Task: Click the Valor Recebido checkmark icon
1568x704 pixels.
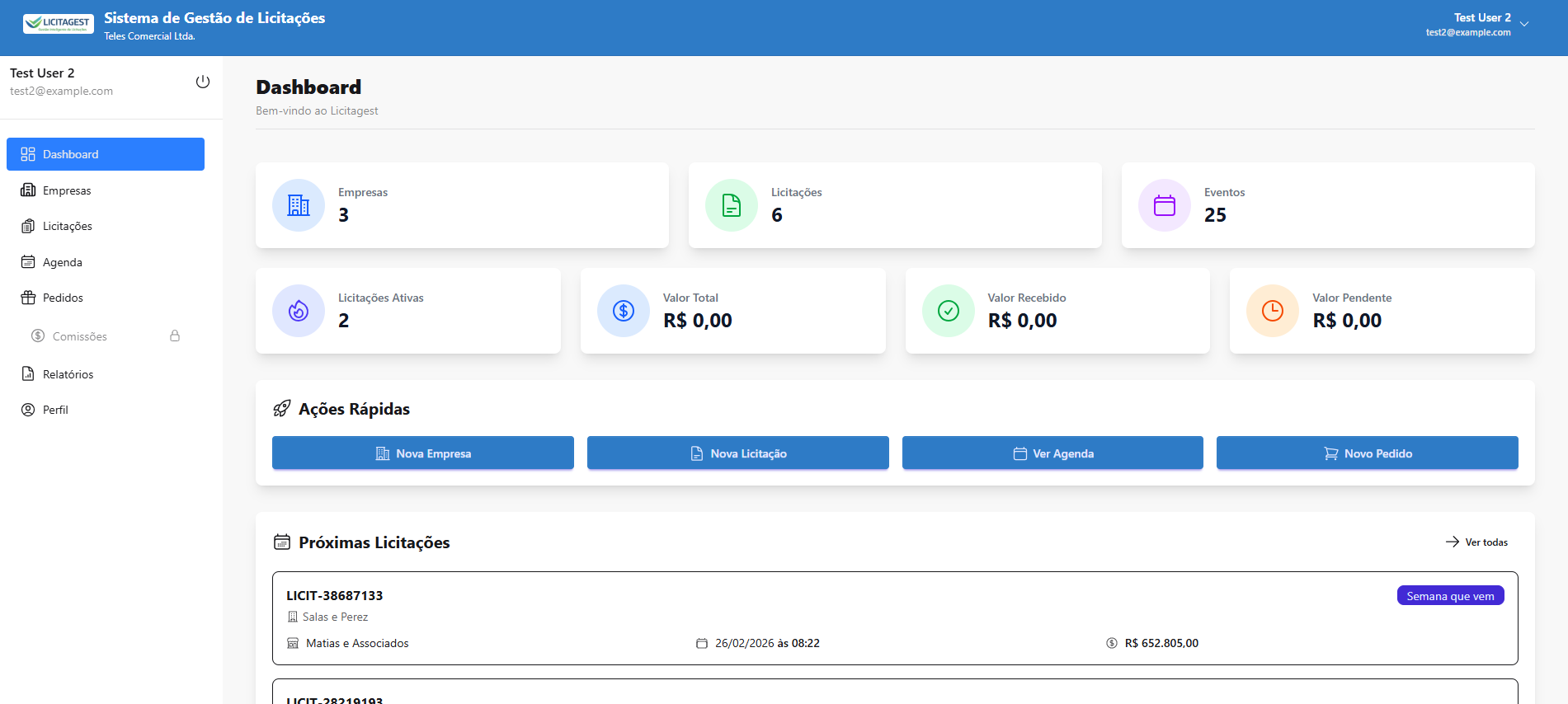Action: 948,311
